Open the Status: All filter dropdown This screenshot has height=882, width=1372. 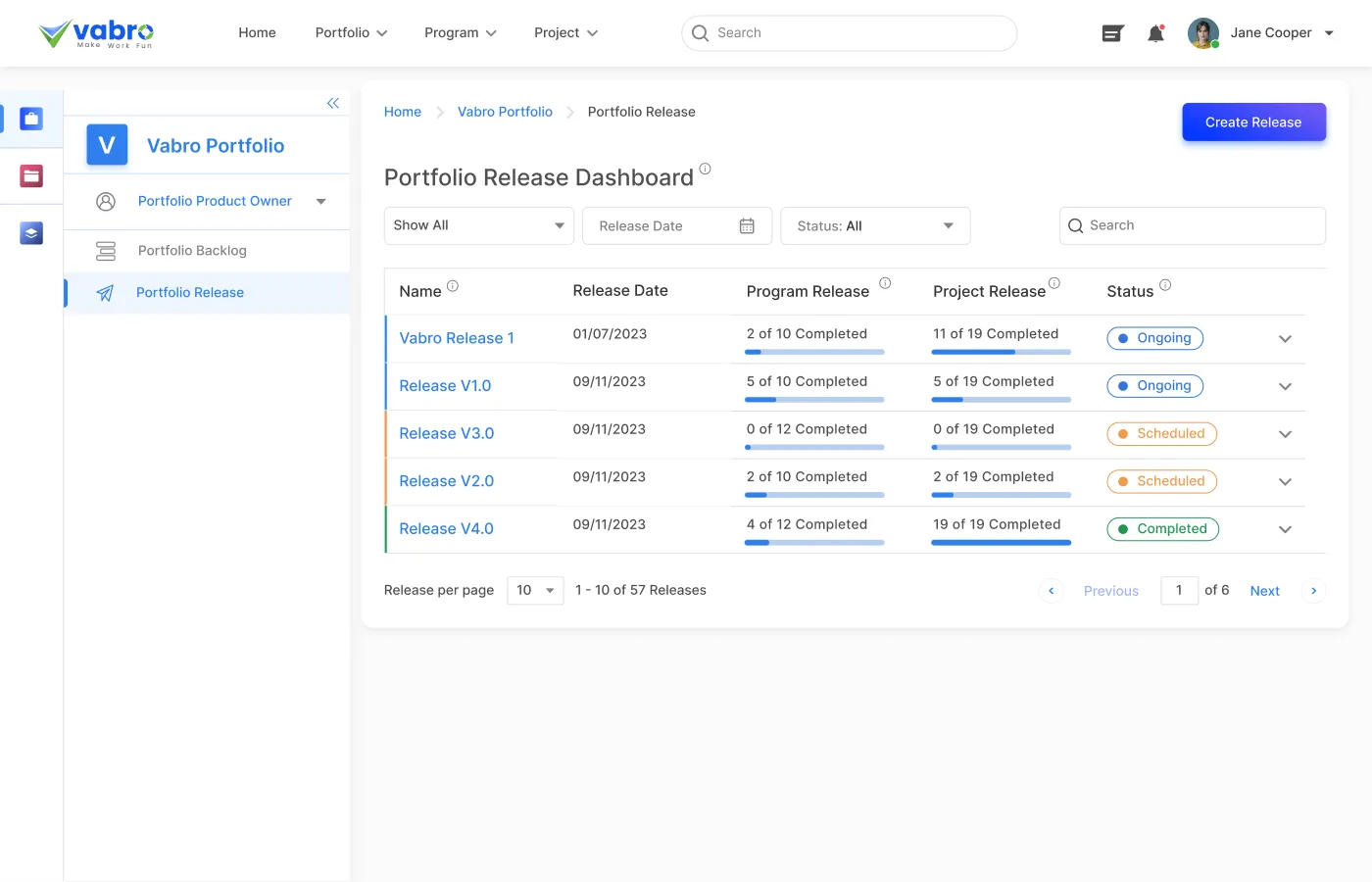(x=874, y=225)
